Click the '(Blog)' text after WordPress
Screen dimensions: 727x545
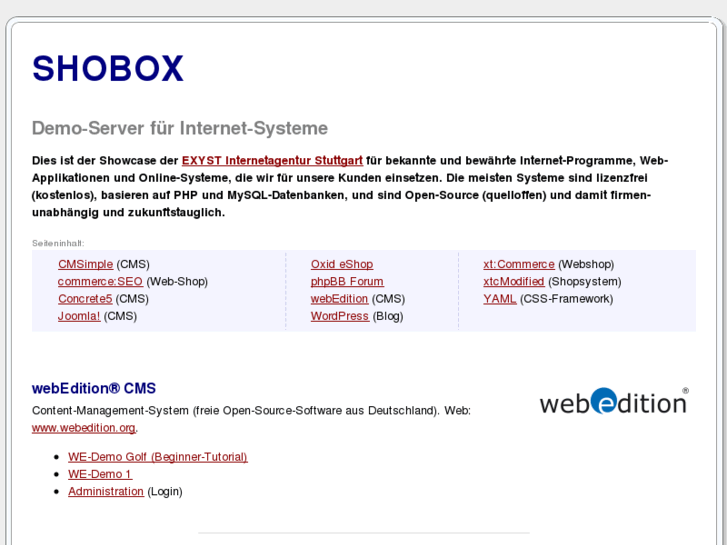[388, 316]
